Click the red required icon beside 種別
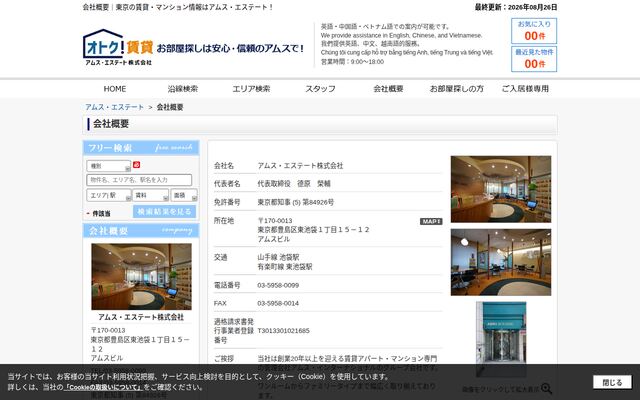 136,164
